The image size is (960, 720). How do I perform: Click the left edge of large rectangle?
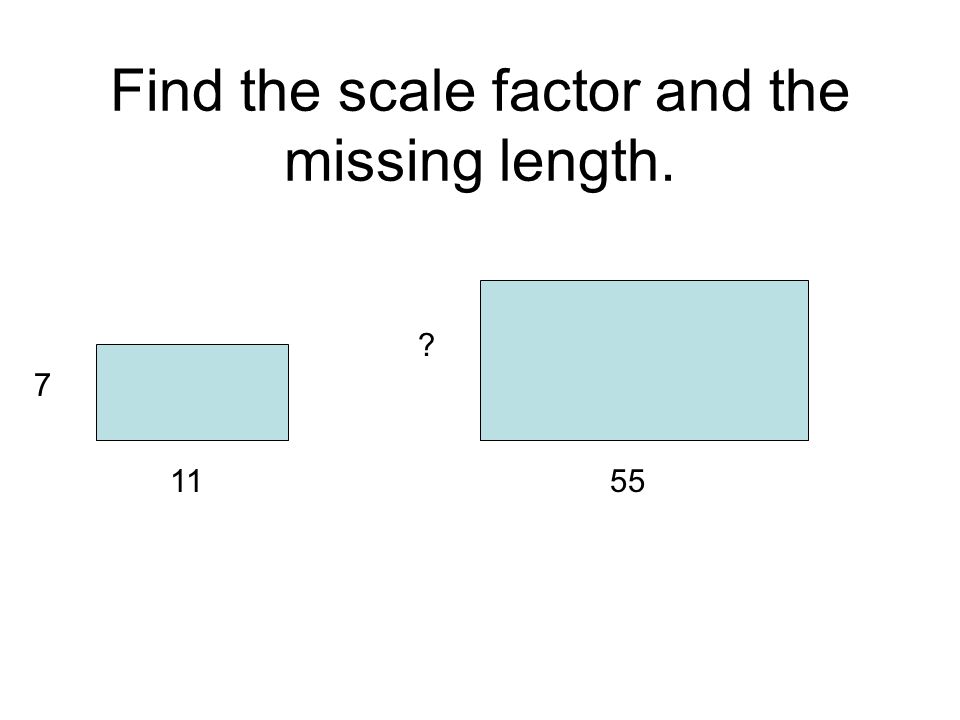[481, 361]
